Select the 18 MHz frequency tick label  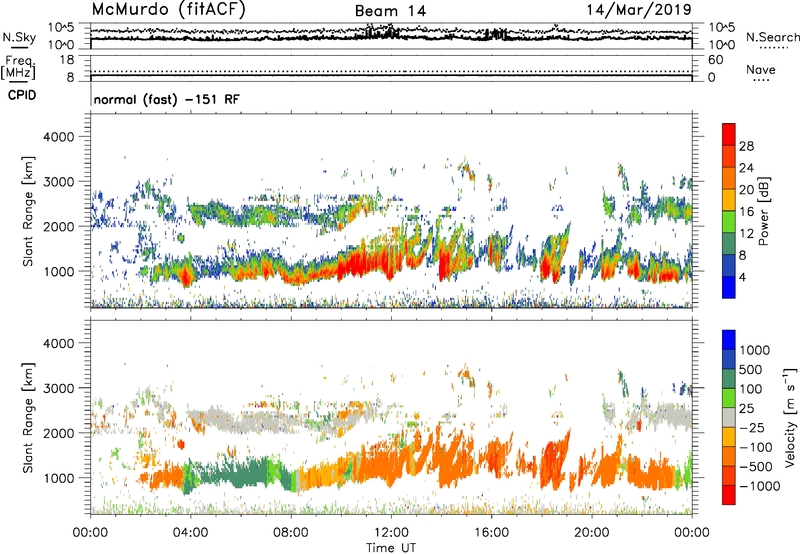coord(67,60)
